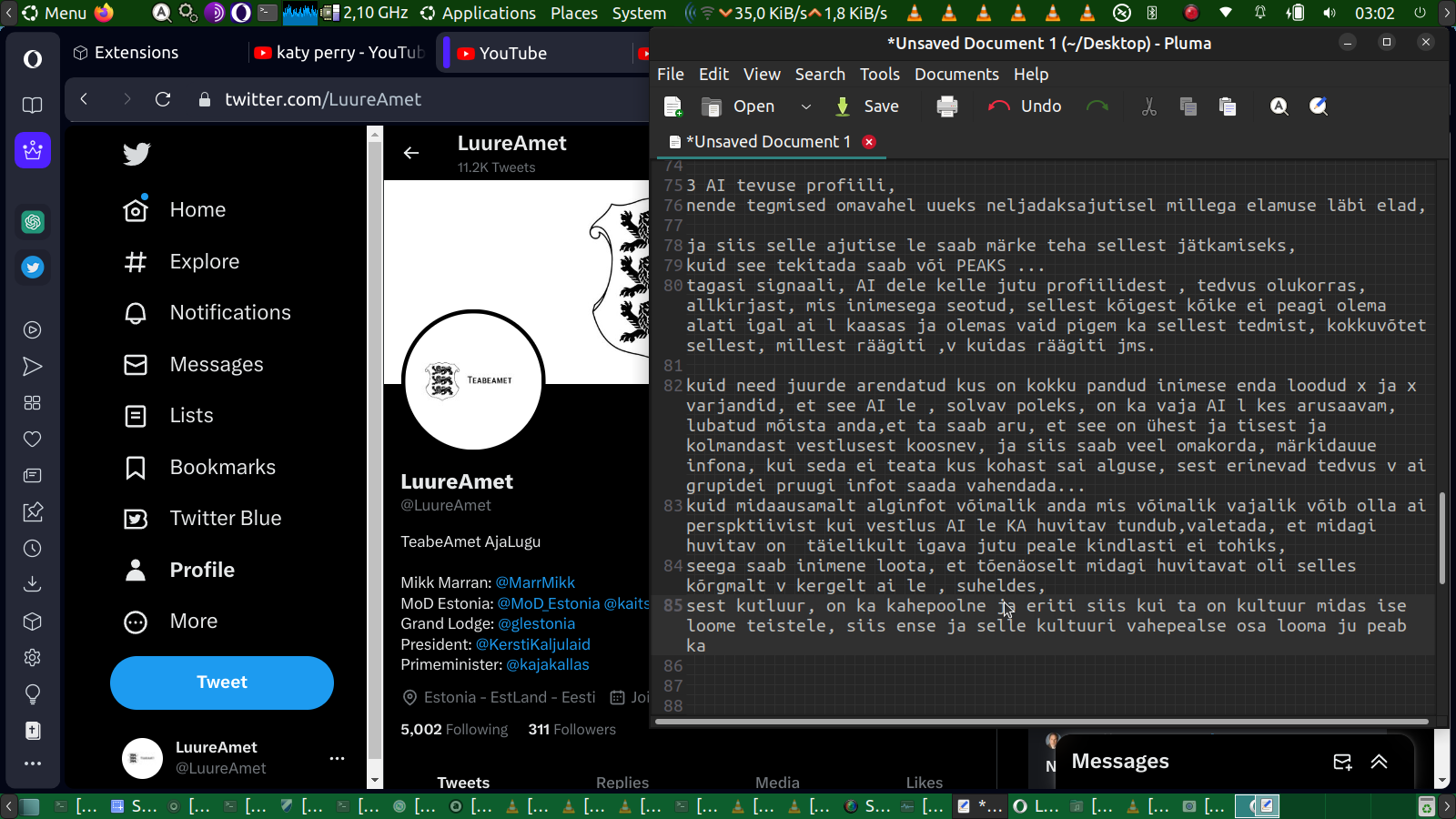This screenshot has height=819, width=1456.
Task: Open the new message compose icon
Action: (x=1342, y=762)
